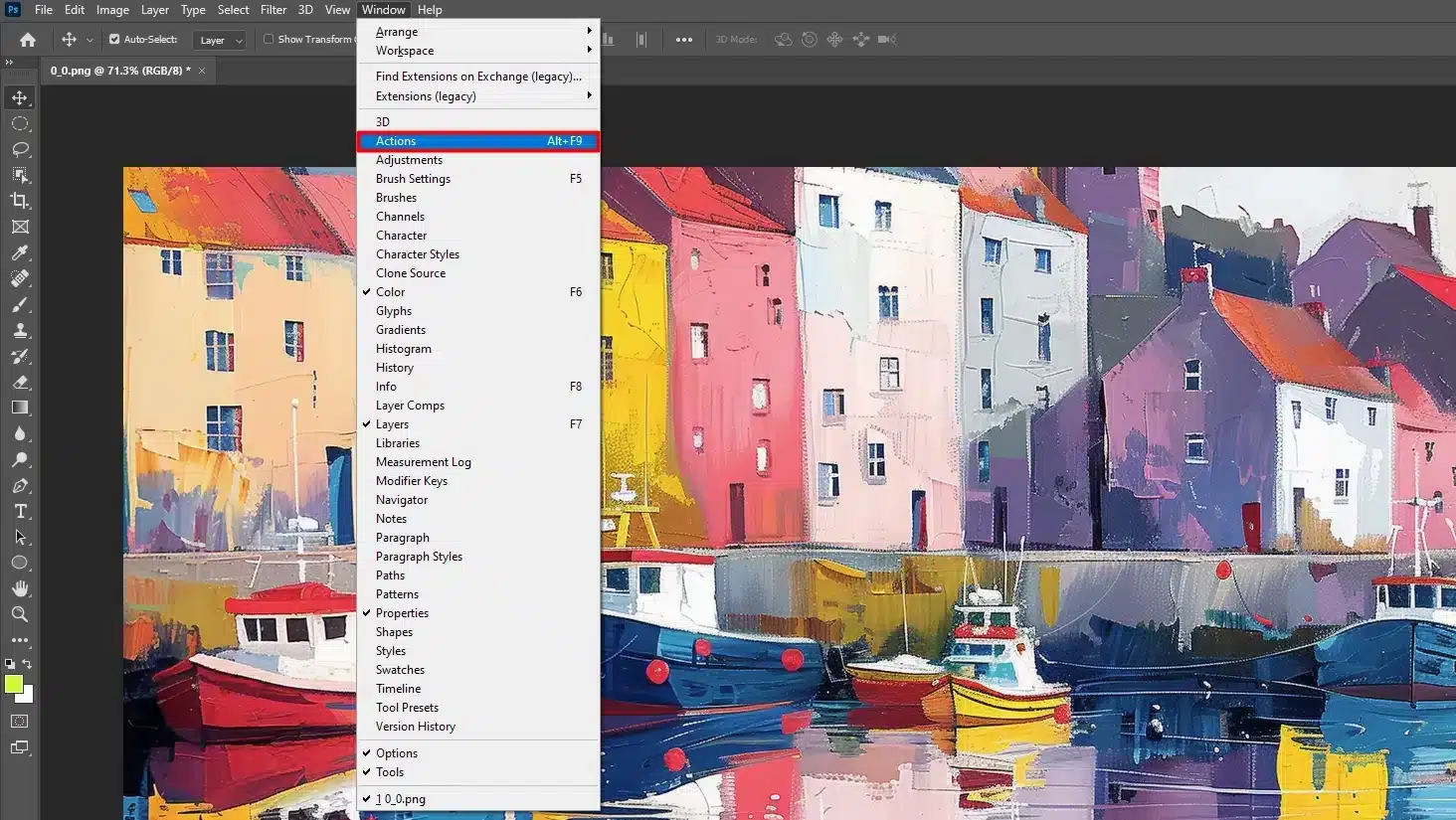The width and height of the screenshot is (1456, 820).
Task: Click Find Extensions on Exchange (legacy)
Action: click(478, 77)
